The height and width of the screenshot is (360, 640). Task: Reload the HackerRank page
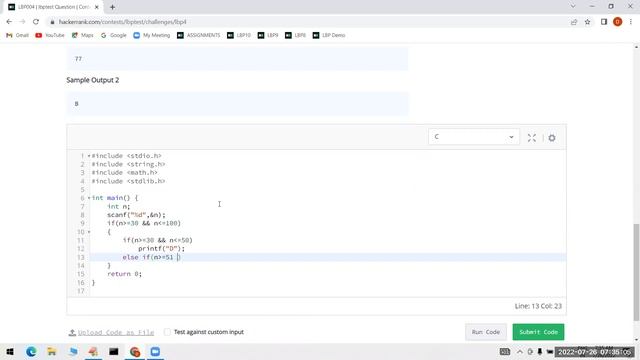[36, 22]
